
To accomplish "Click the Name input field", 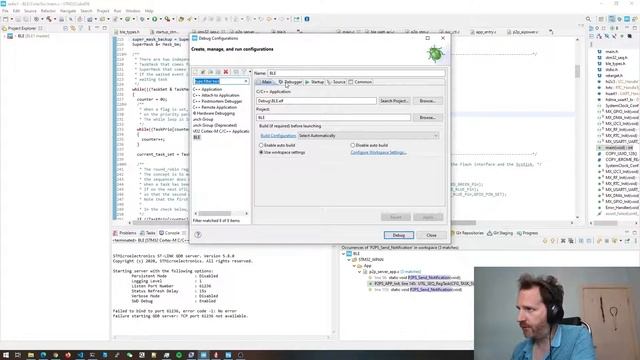I will click(x=356, y=73).
